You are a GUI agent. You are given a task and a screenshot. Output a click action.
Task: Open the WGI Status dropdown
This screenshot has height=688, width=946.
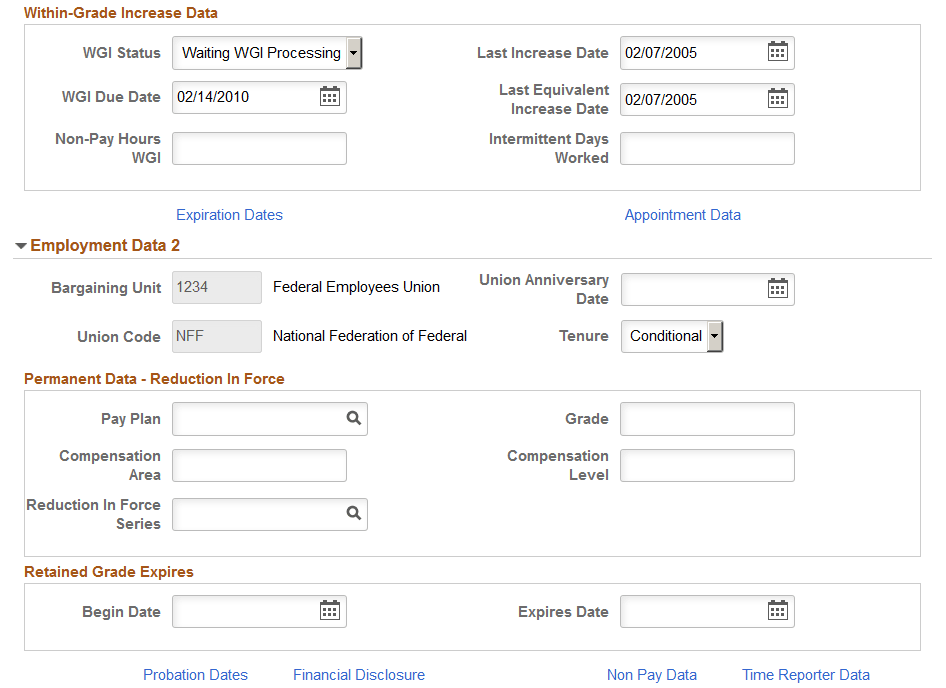353,53
